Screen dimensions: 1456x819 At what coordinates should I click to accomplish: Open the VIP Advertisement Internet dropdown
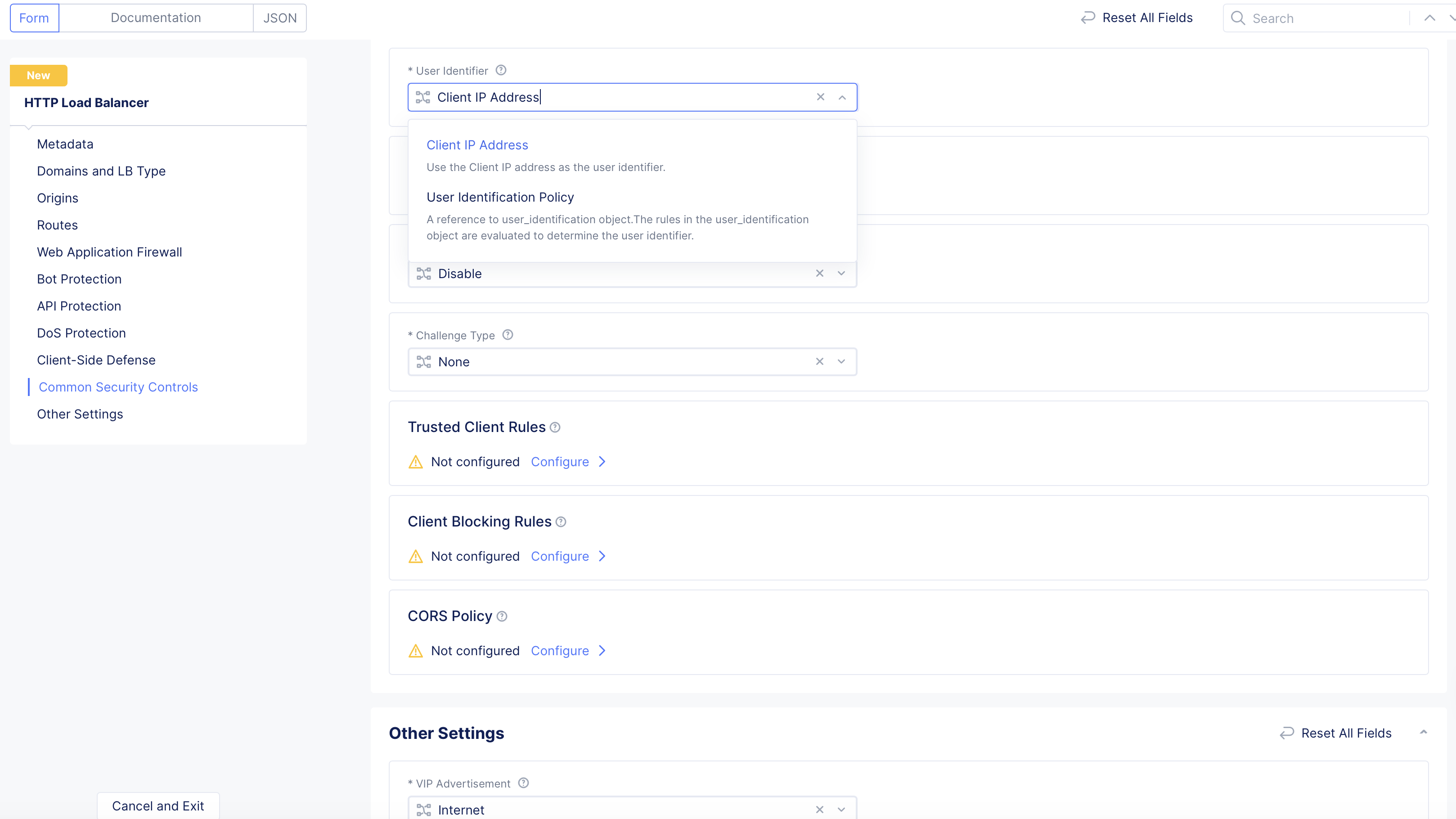point(841,810)
